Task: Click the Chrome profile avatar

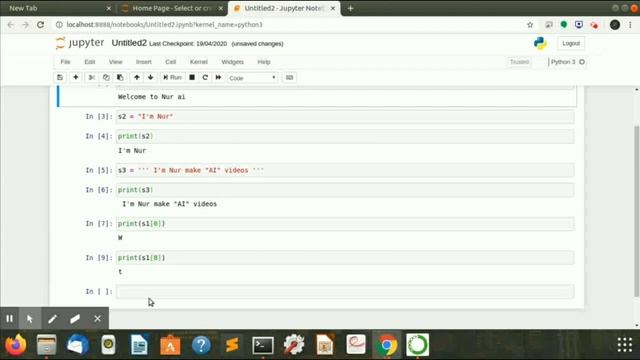Action: pyautogui.click(x=615, y=25)
